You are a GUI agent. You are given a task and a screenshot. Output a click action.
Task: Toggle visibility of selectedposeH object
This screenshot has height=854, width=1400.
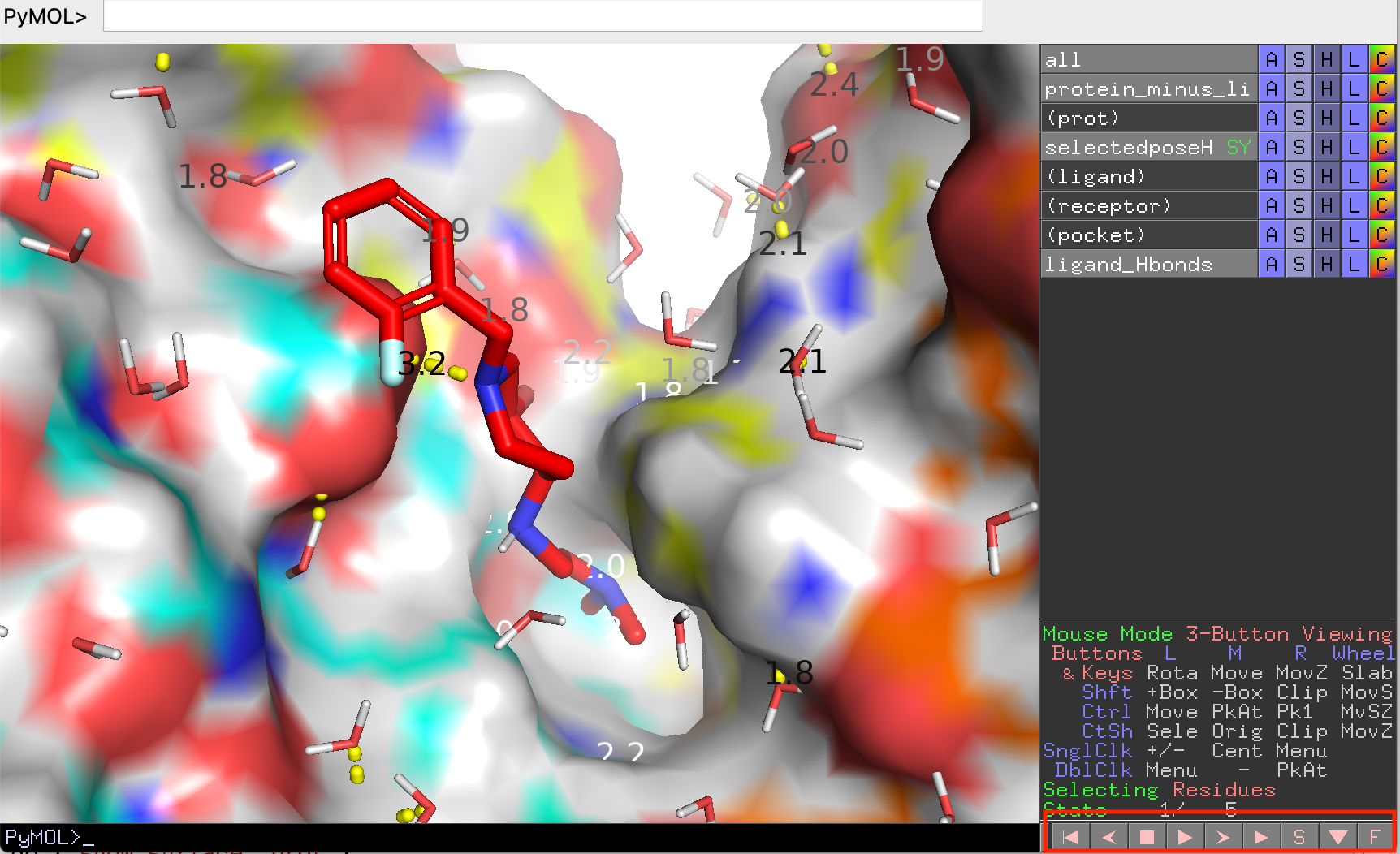[x=1149, y=147]
